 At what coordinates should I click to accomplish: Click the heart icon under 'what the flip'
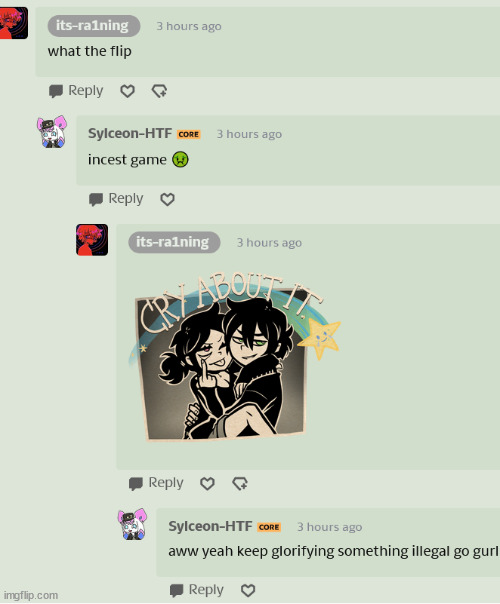pyautogui.click(x=127, y=91)
